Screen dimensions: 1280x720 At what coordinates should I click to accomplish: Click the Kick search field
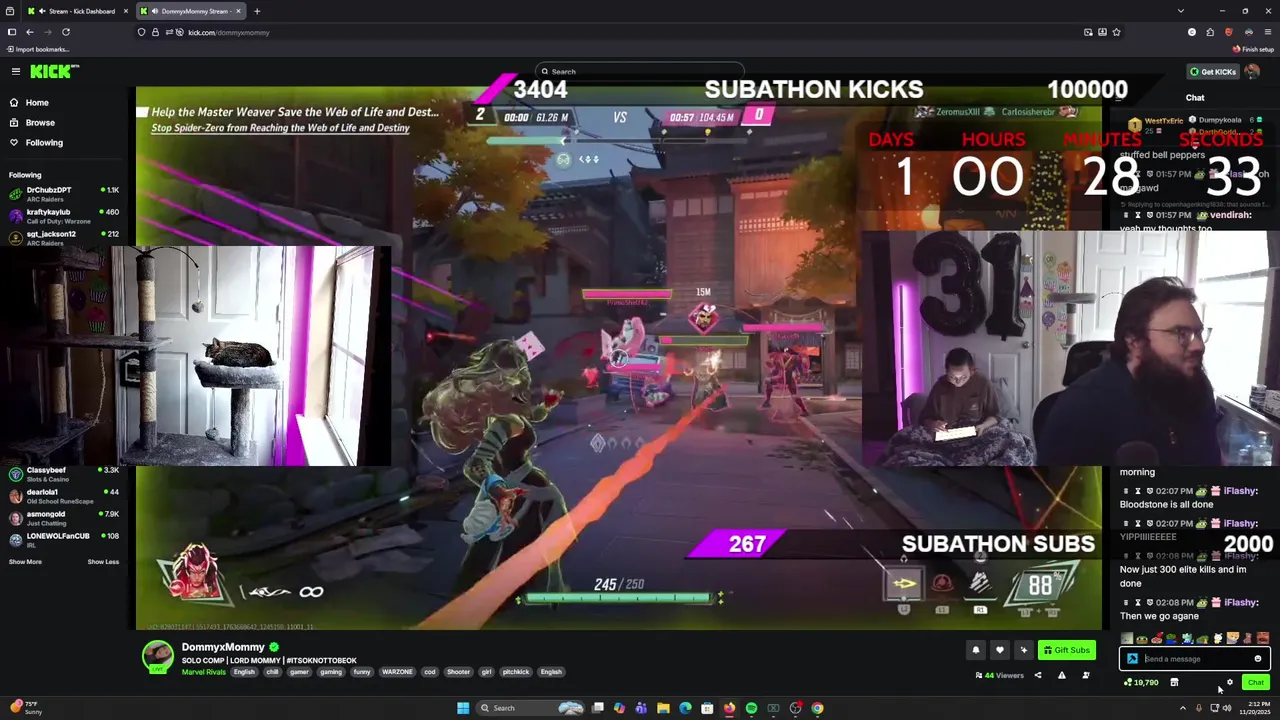point(640,71)
